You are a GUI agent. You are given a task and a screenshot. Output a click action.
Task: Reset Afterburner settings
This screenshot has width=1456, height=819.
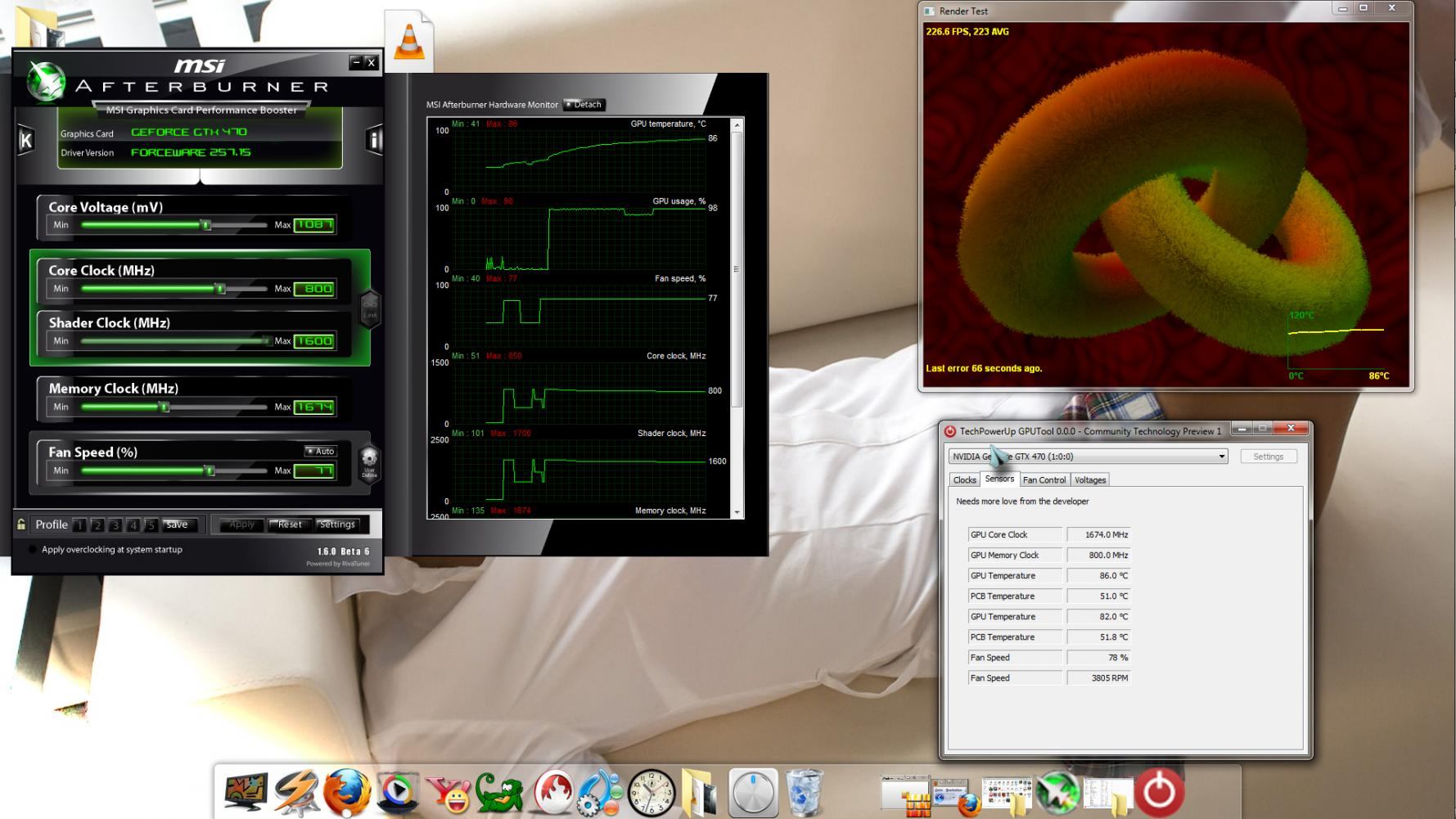pyautogui.click(x=289, y=524)
